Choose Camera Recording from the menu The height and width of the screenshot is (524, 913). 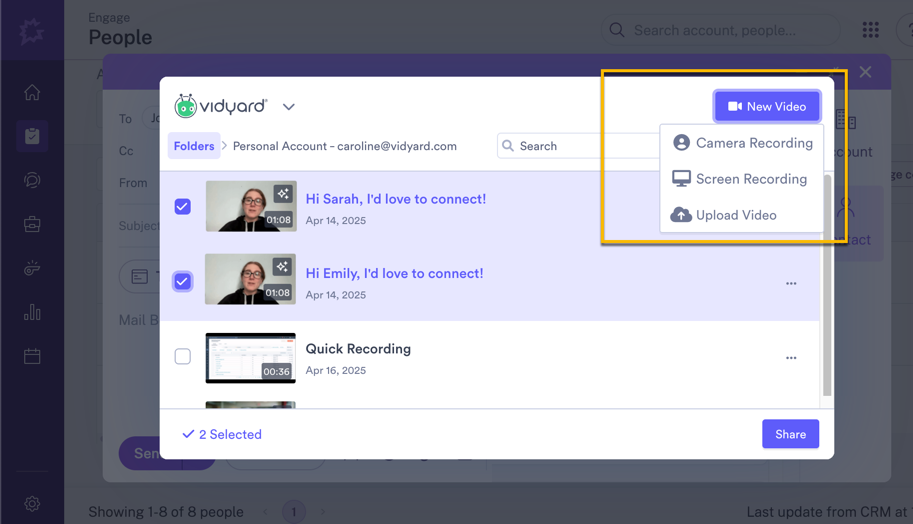(x=742, y=143)
